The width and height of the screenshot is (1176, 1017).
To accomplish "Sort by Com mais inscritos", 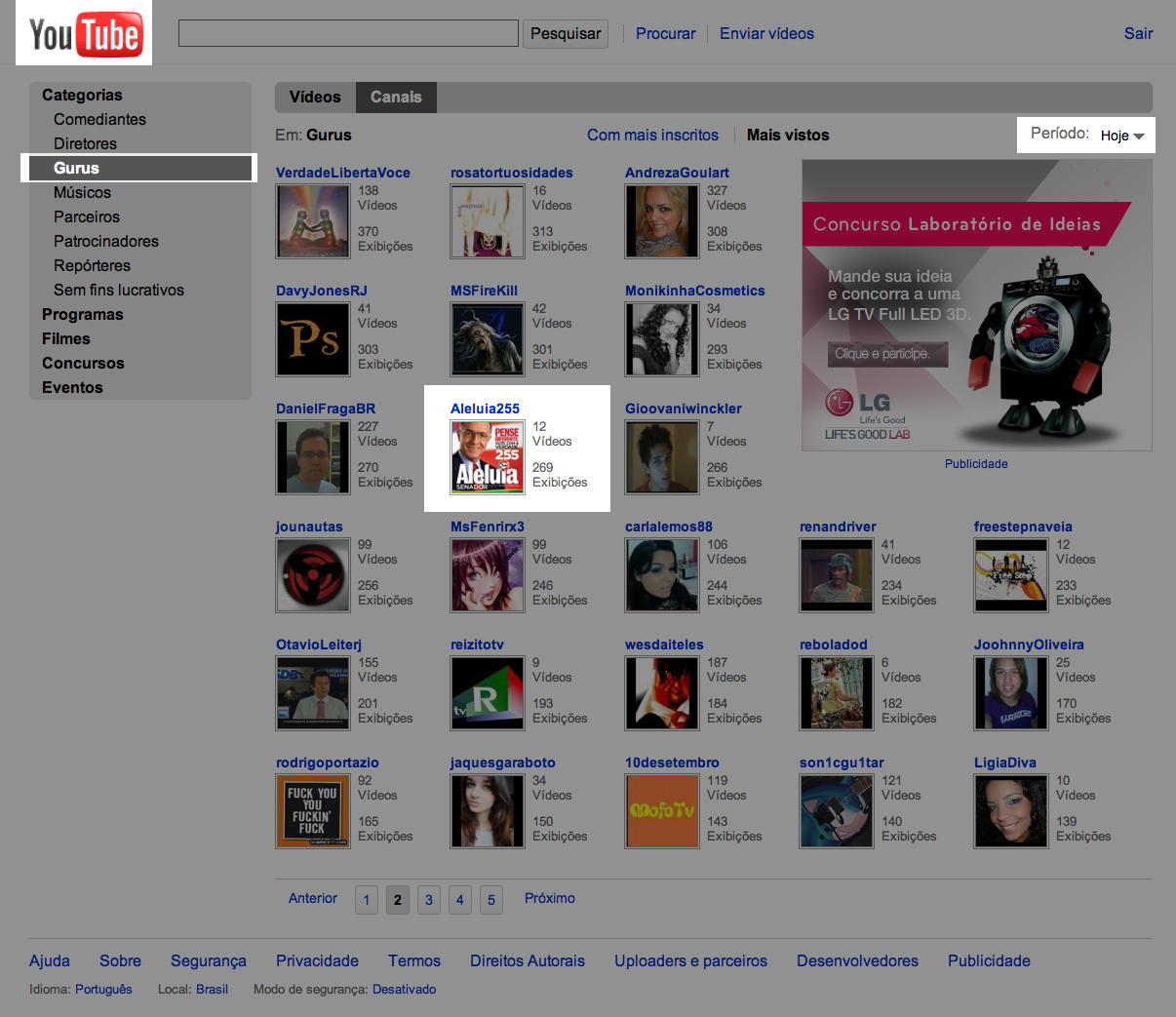I will click(652, 136).
